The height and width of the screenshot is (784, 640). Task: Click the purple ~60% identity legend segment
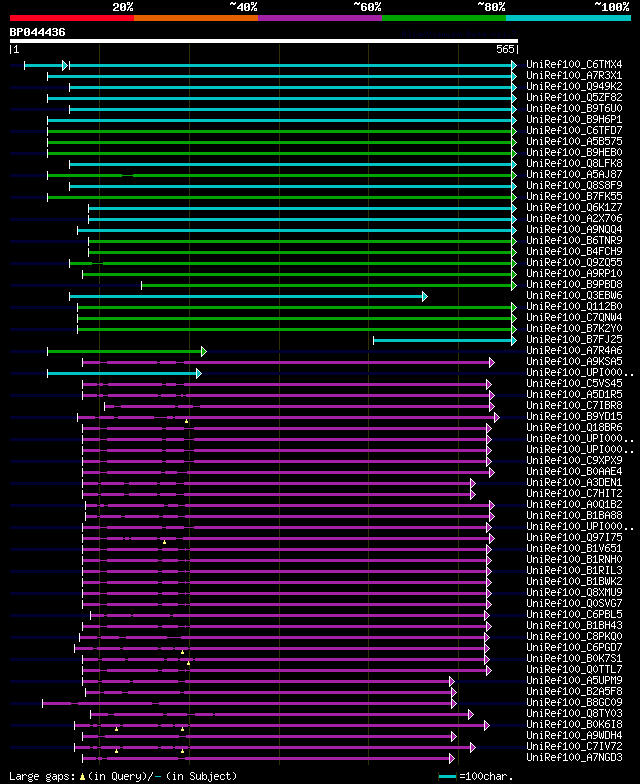pos(320,18)
